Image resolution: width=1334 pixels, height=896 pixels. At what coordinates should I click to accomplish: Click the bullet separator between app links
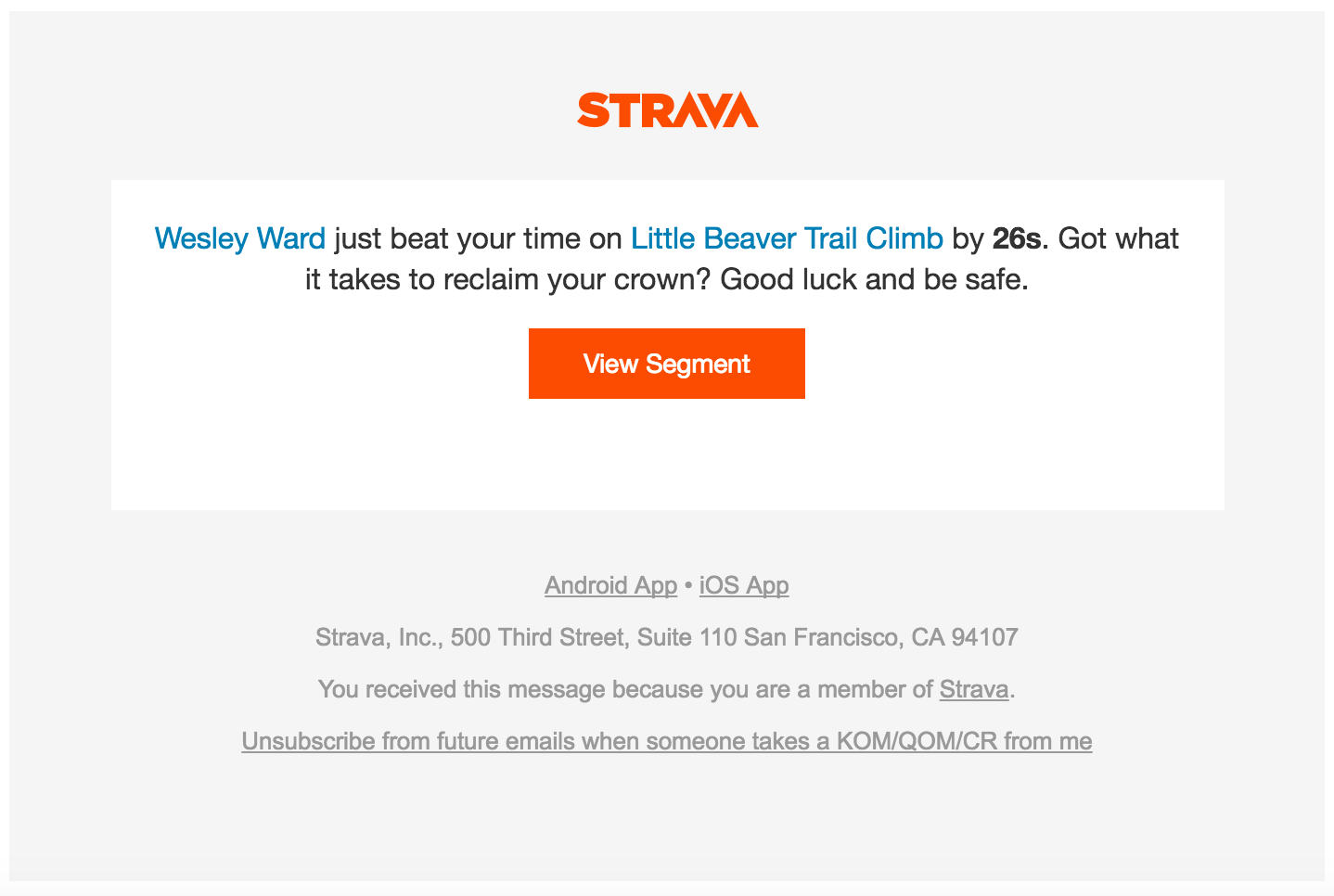688,586
